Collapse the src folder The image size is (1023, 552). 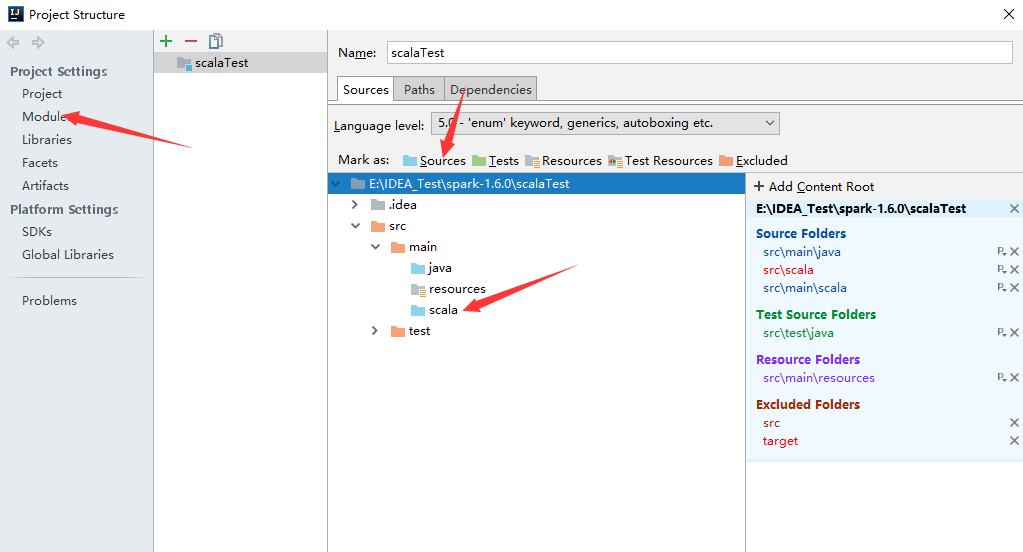(x=356, y=226)
